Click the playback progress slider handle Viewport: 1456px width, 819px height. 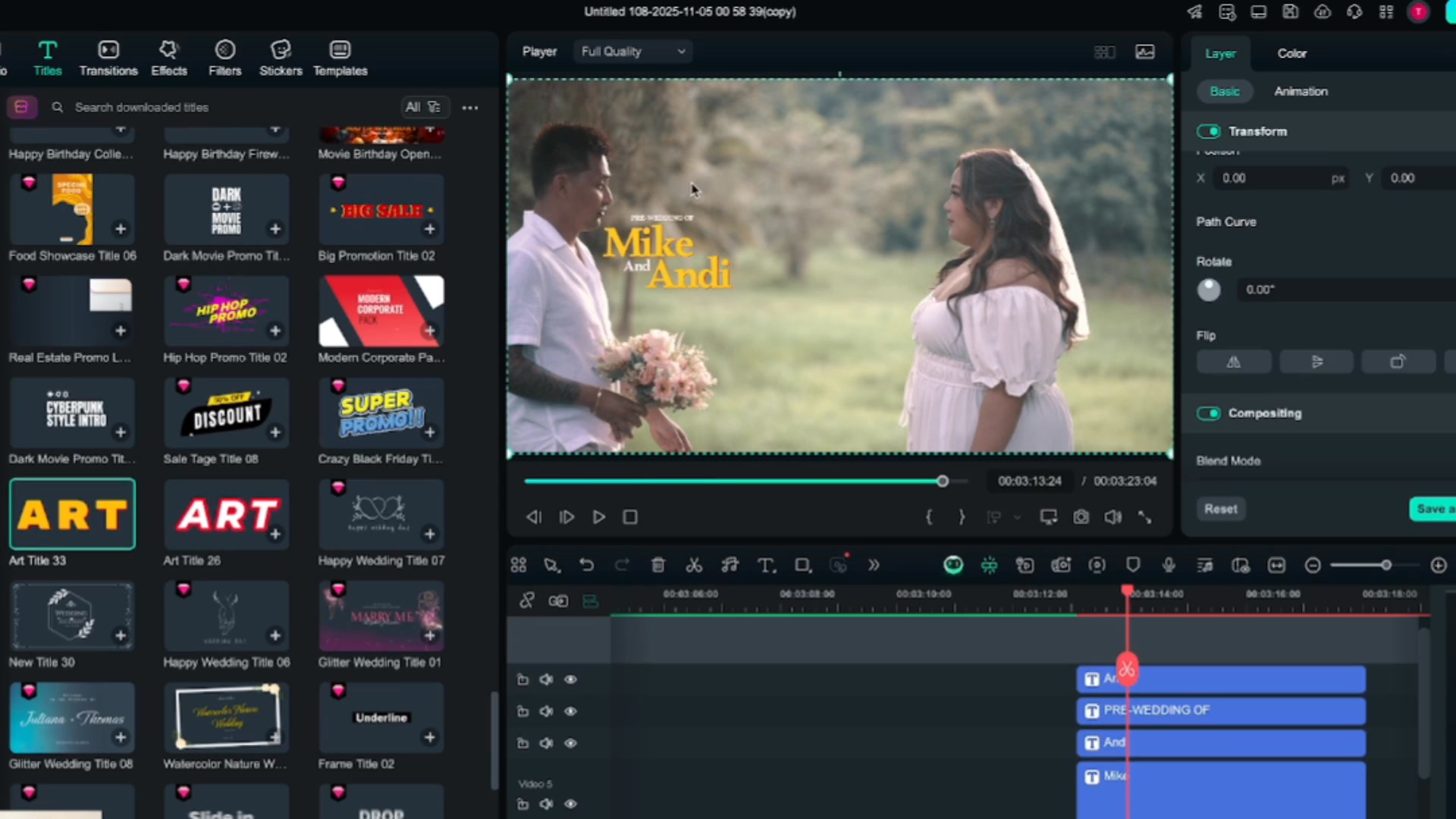[x=943, y=481]
